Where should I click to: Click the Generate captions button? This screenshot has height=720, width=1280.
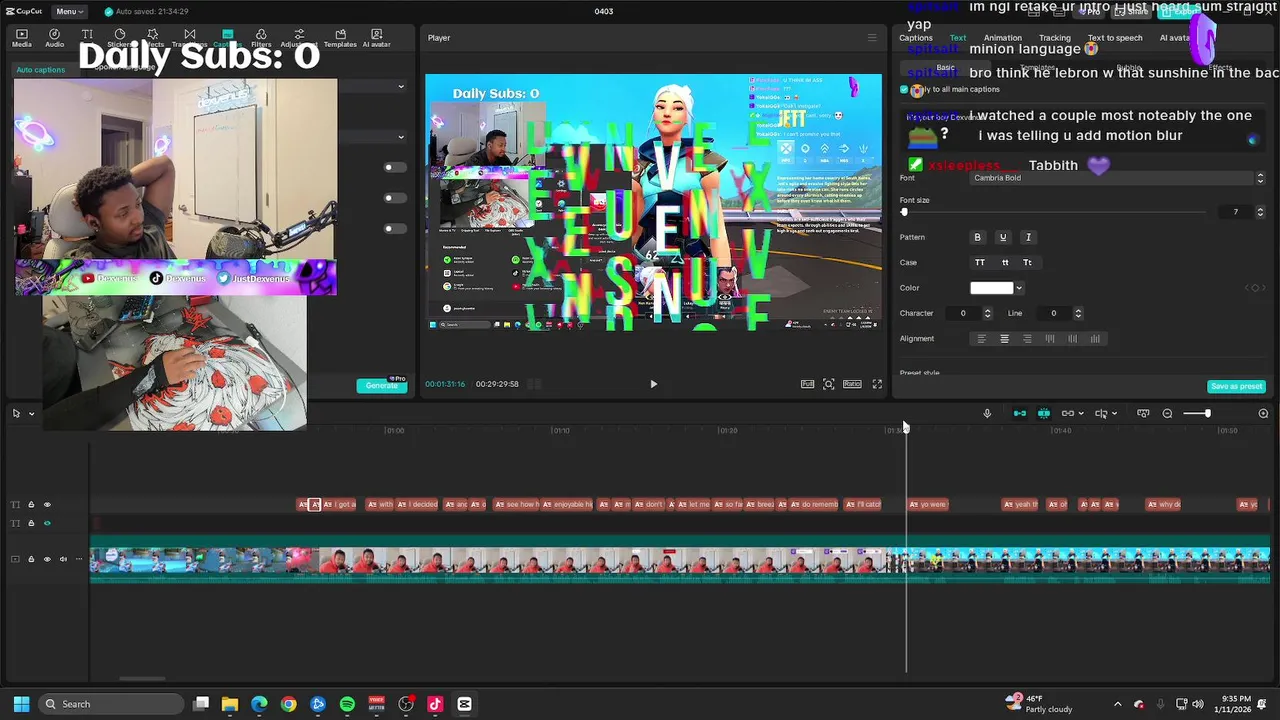(x=382, y=386)
